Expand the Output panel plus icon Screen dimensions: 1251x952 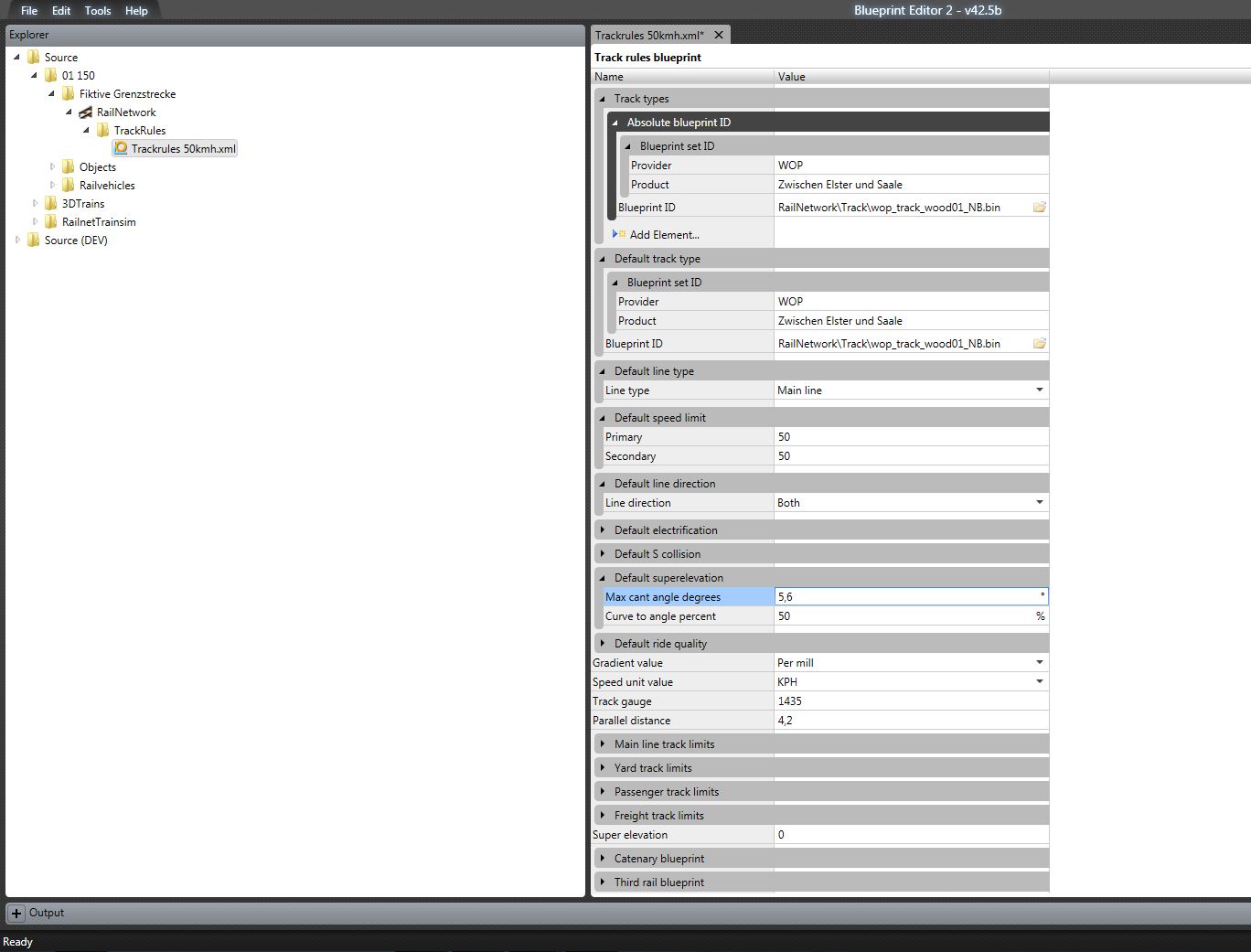click(16, 913)
